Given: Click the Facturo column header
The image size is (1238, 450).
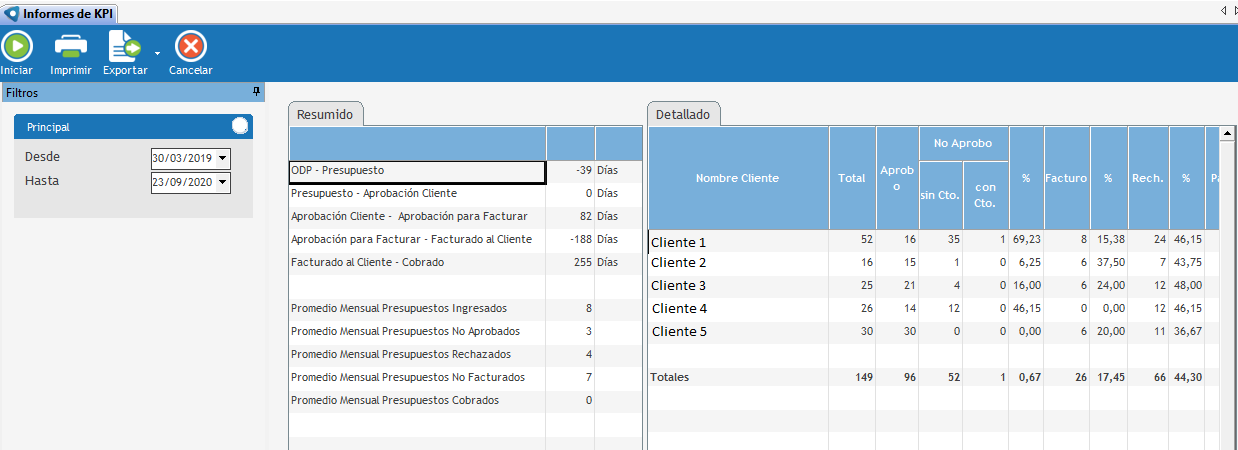Looking at the screenshot, I should click(x=1066, y=178).
